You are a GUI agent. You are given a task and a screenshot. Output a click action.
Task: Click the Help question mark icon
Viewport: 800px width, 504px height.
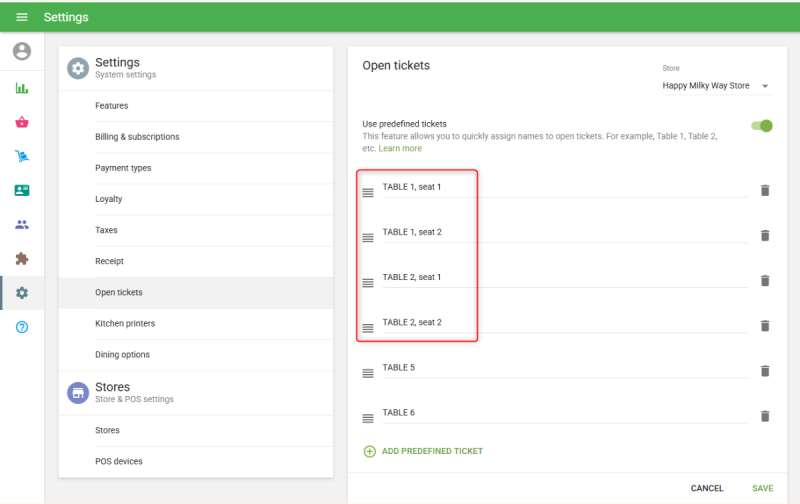coord(22,327)
